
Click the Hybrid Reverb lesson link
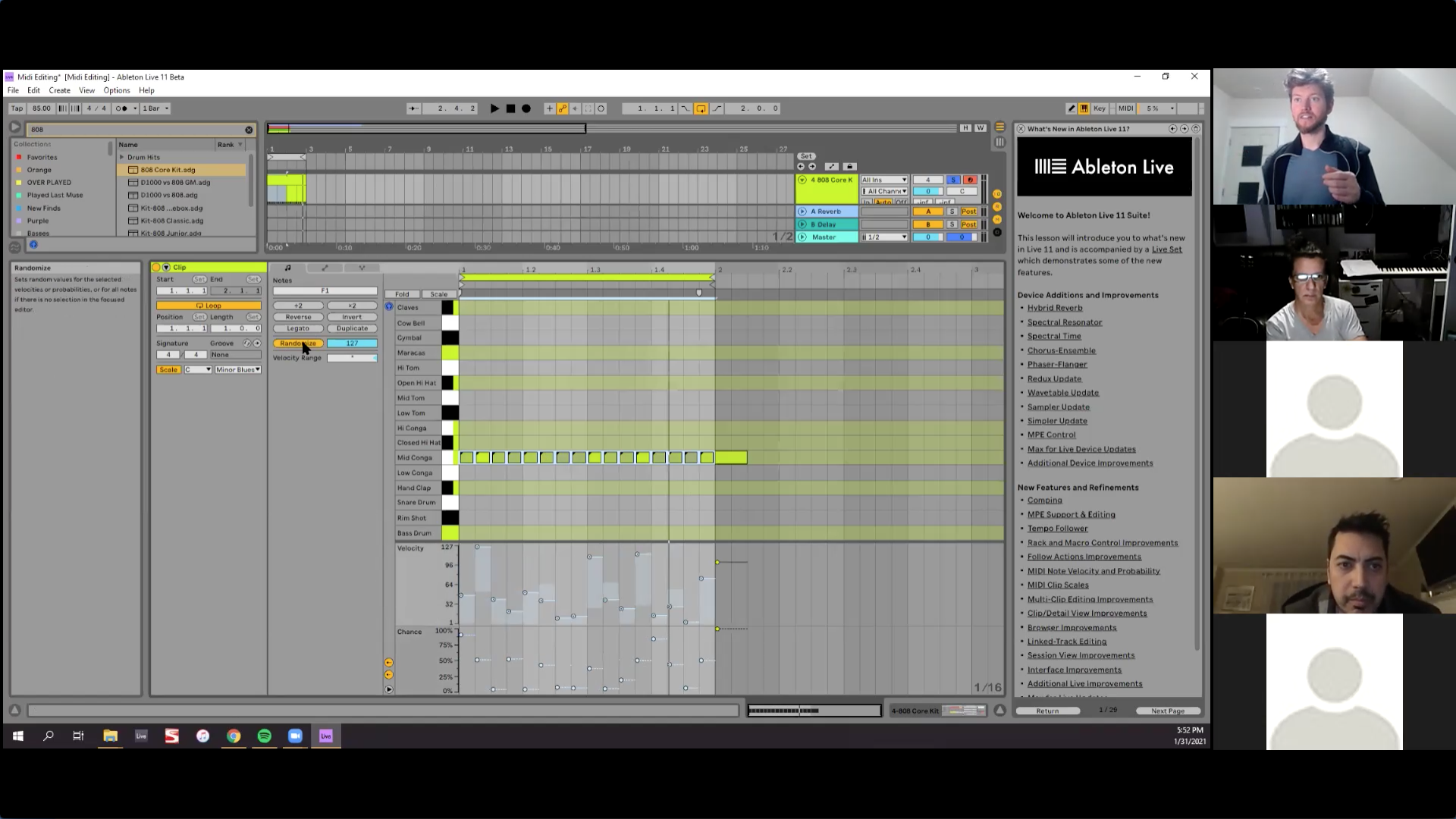[1054, 308]
